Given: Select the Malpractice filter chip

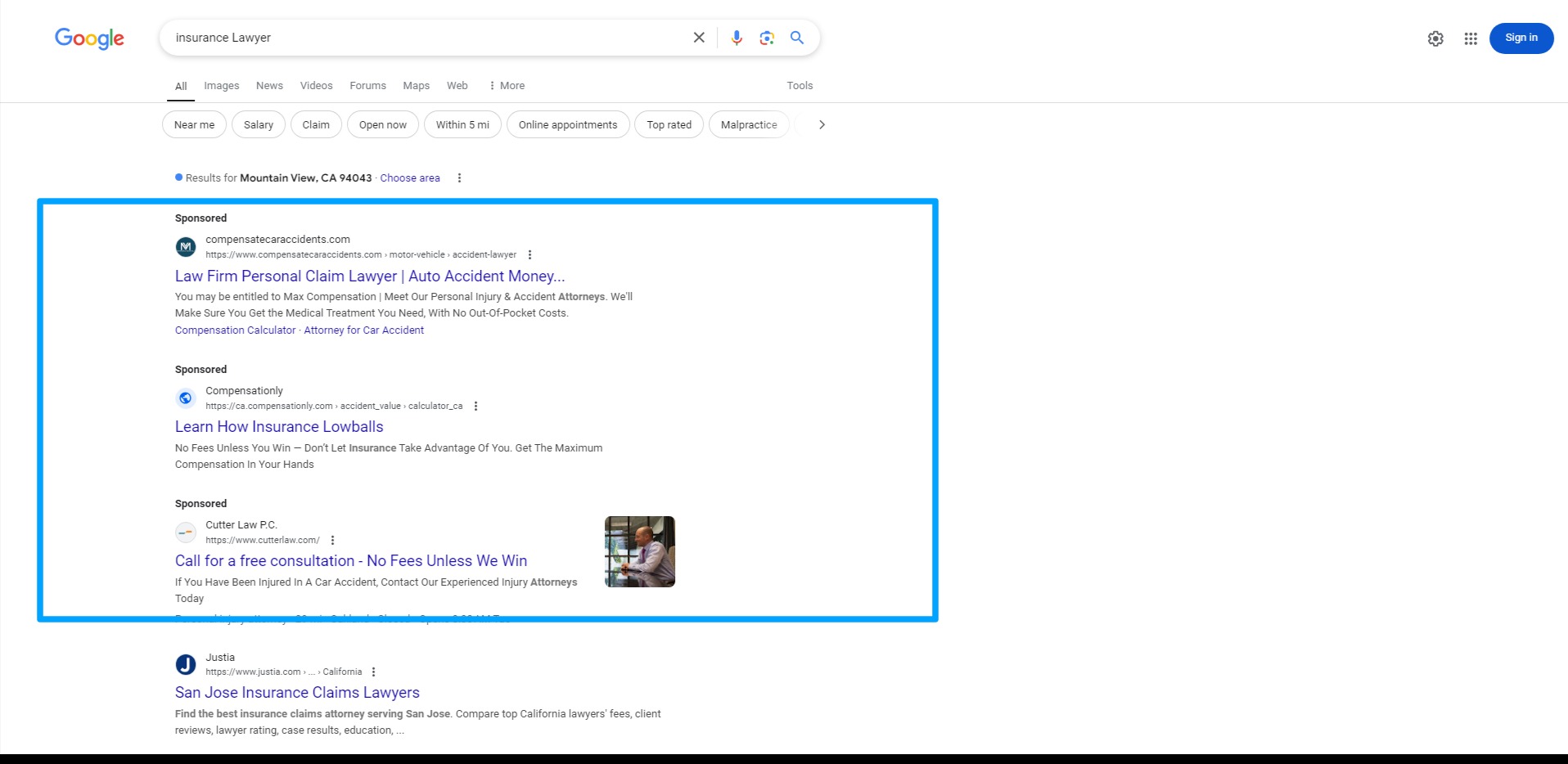Looking at the screenshot, I should 749,125.
